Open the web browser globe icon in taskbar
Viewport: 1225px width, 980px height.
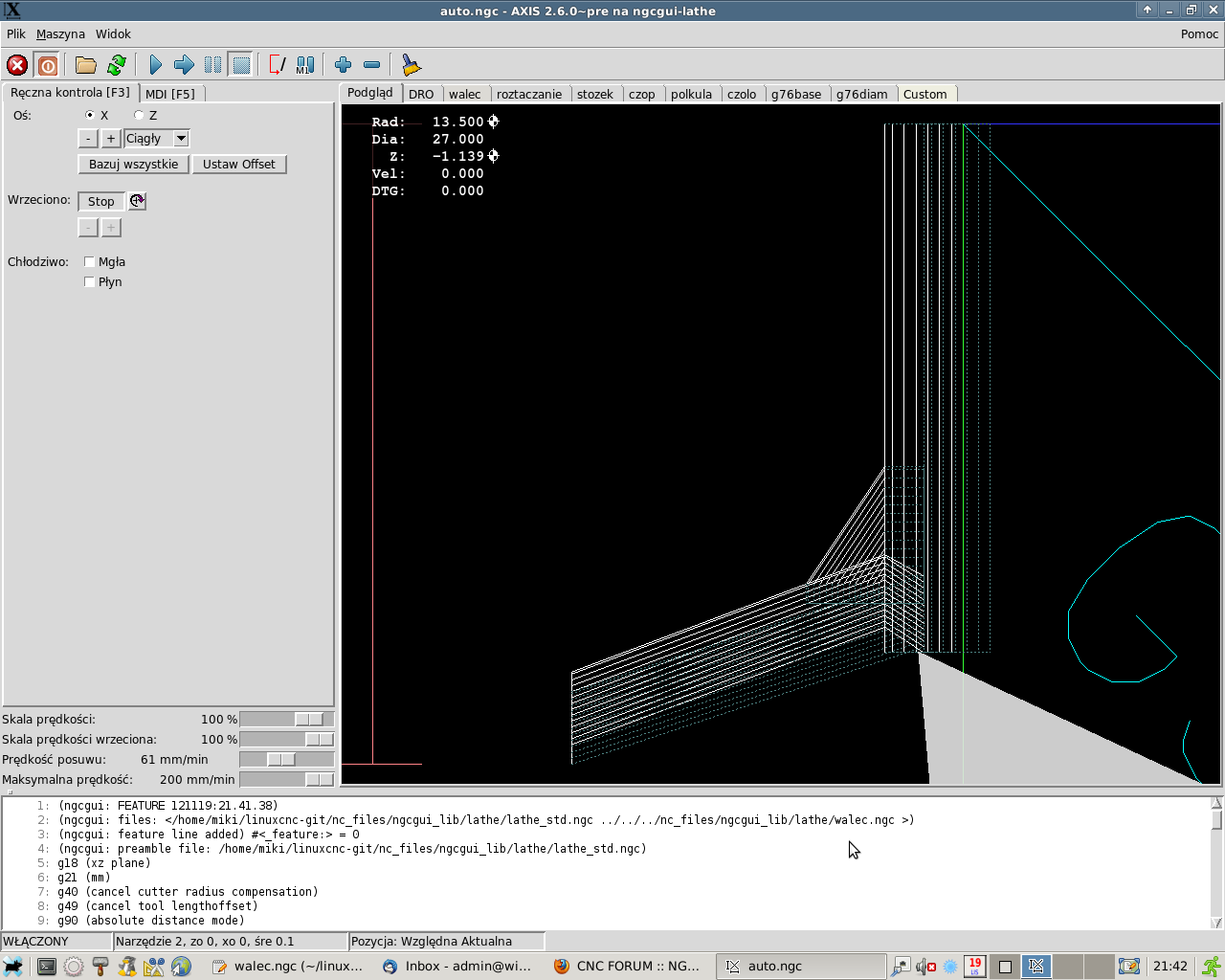181,967
